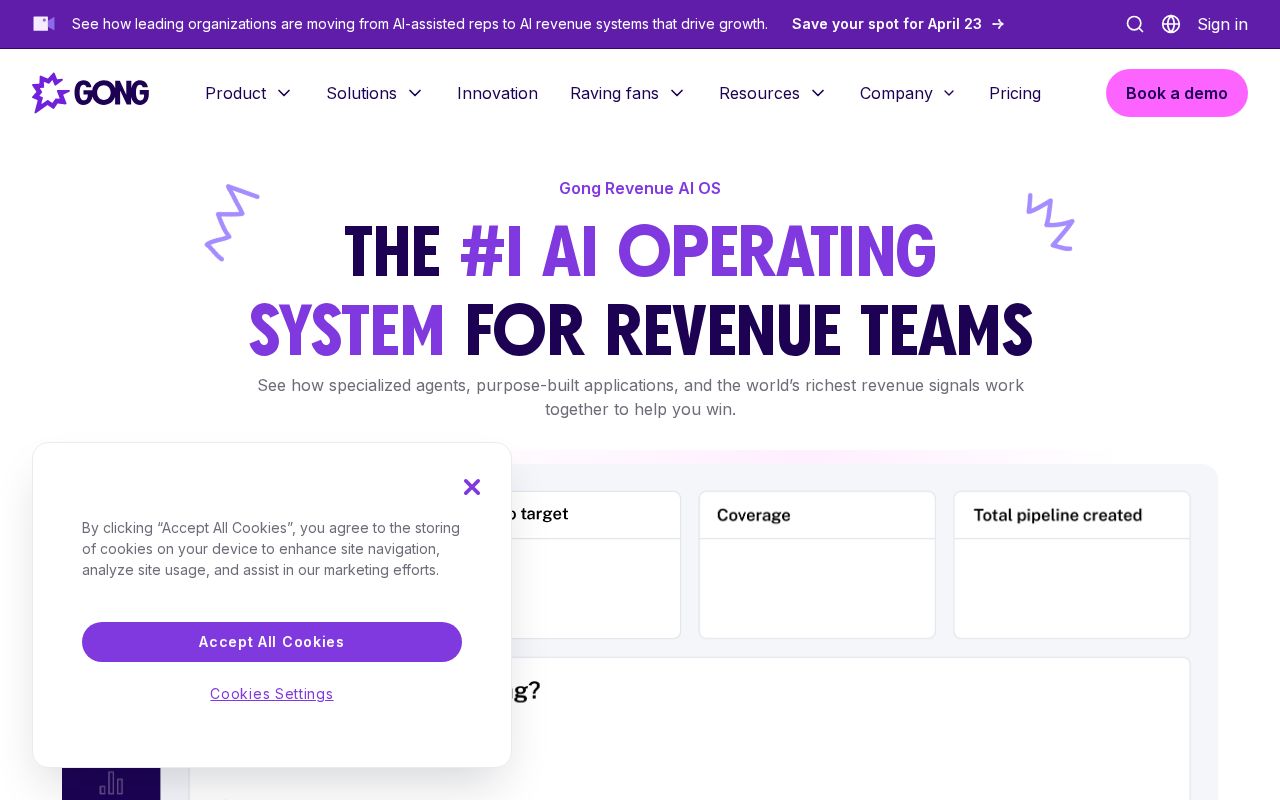Click the purple zigzag doodle on the left
This screenshot has height=800, width=1280.
tap(231, 224)
